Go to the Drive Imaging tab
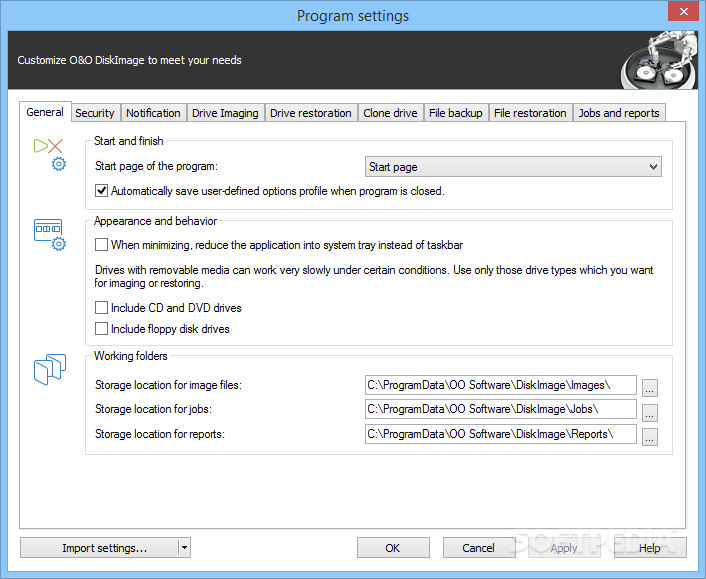The width and height of the screenshot is (706, 579). [225, 113]
